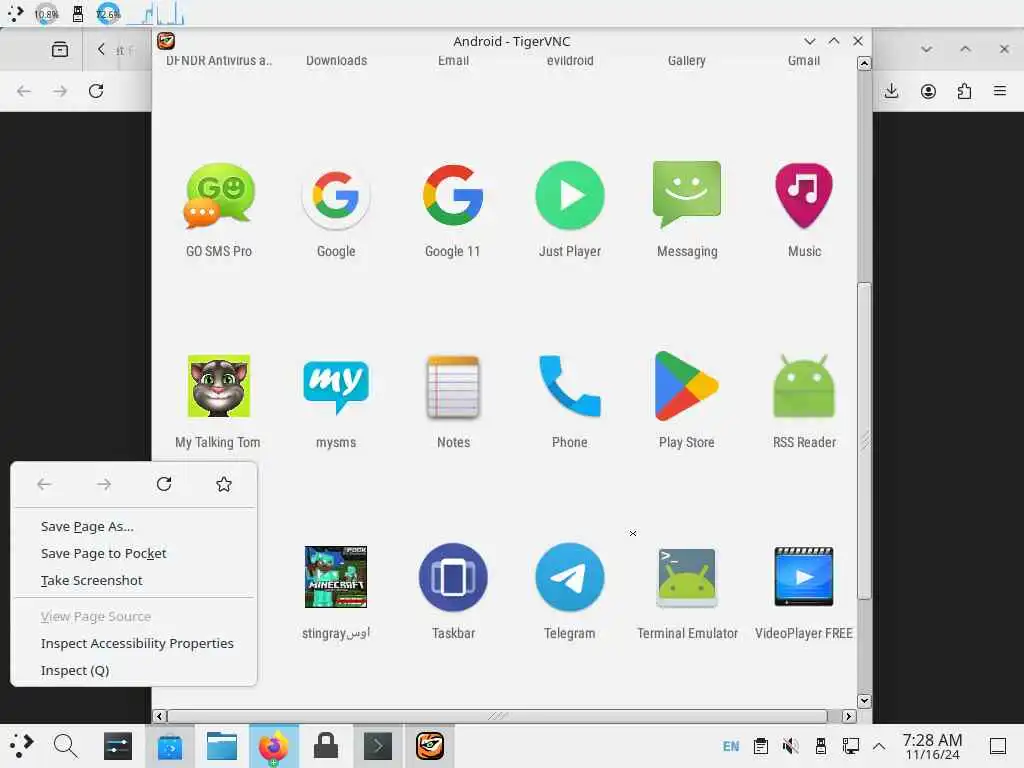Open the terminal taskbar icon

pyautogui.click(x=378, y=745)
